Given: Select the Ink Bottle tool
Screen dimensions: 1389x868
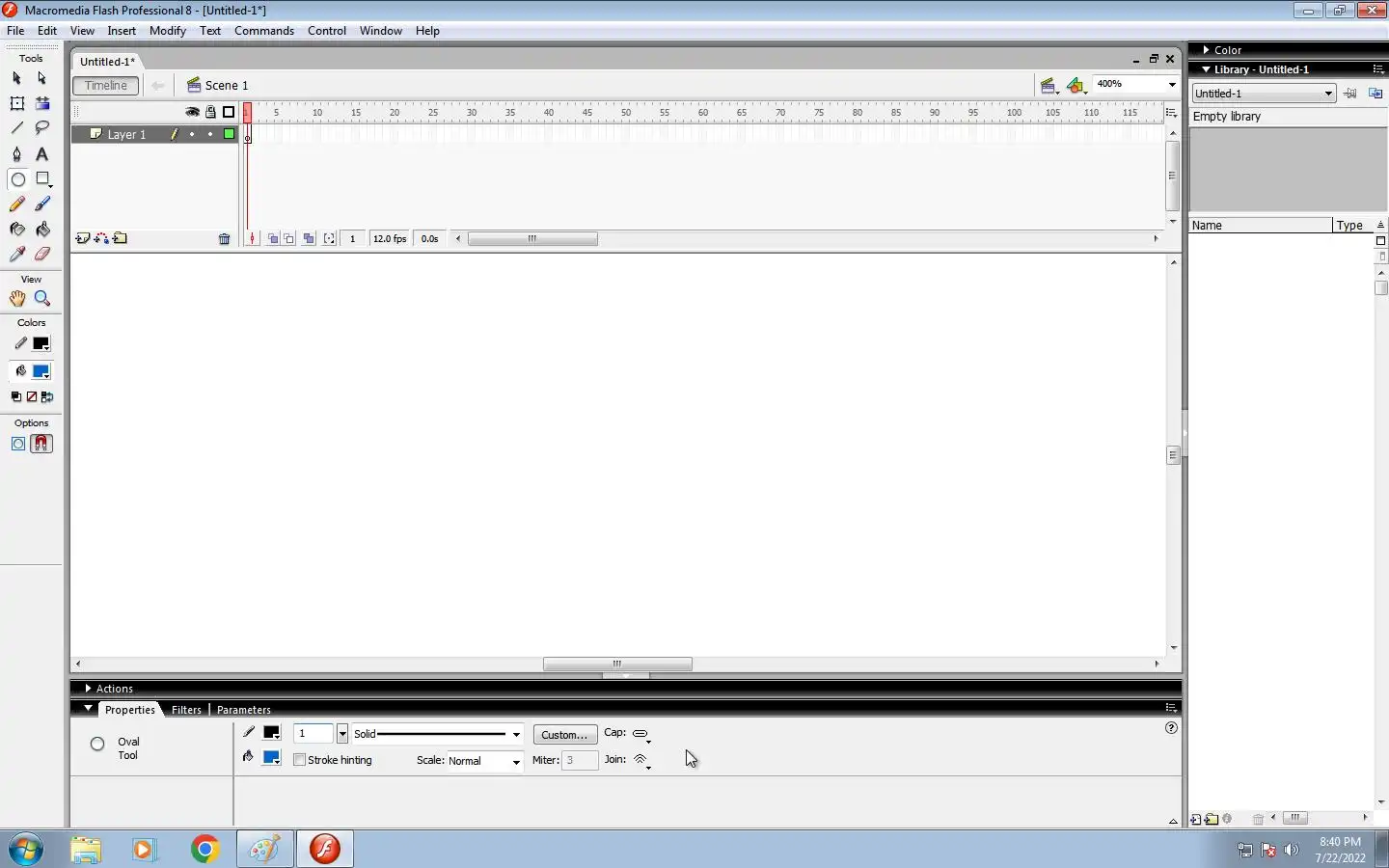Looking at the screenshot, I should (x=16, y=230).
